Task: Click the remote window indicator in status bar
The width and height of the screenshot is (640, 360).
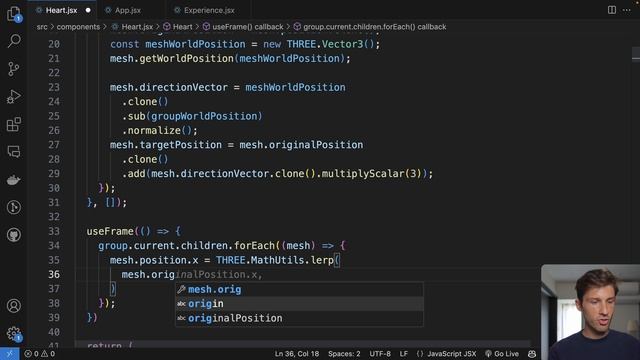Action: [9, 354]
